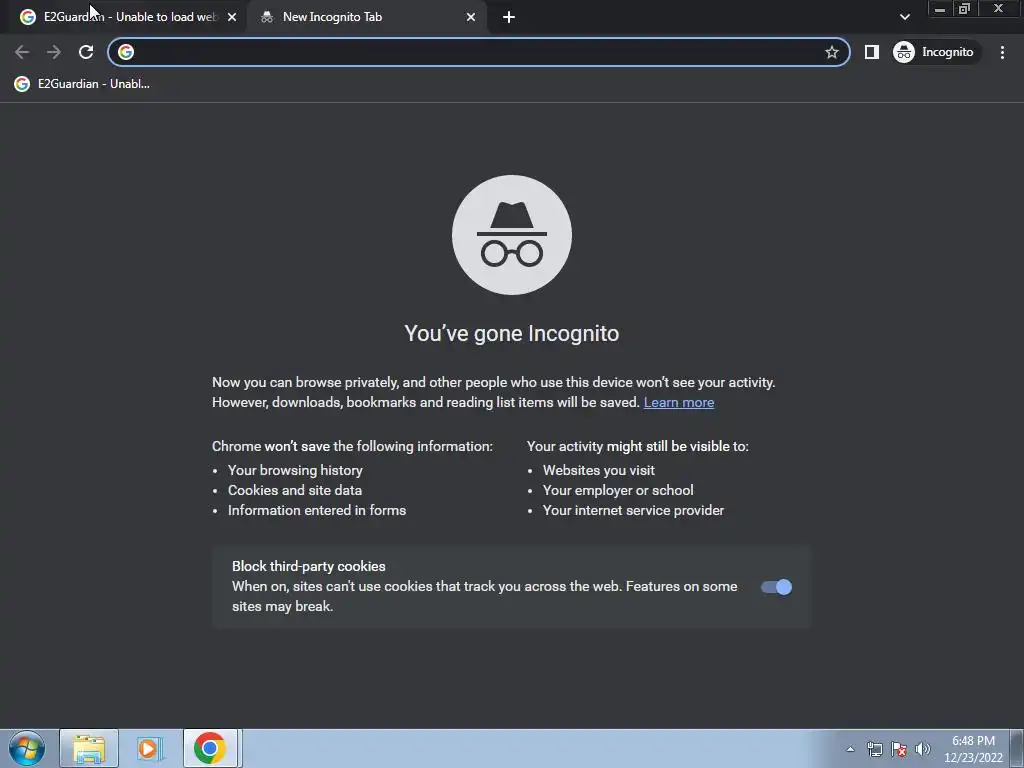Click the 'Cookies and site data' text
The image size is (1024, 768).
click(295, 490)
